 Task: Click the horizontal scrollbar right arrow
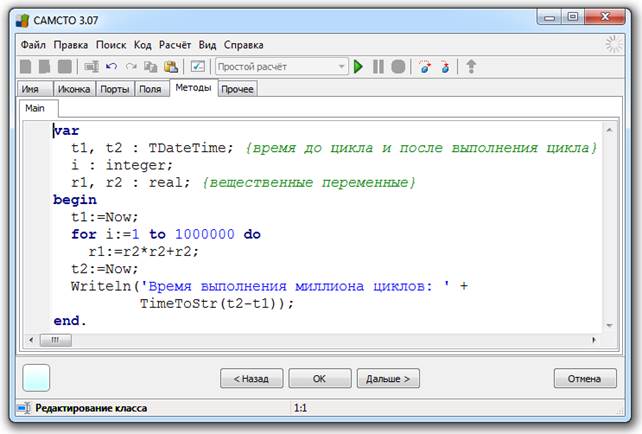(x=594, y=340)
